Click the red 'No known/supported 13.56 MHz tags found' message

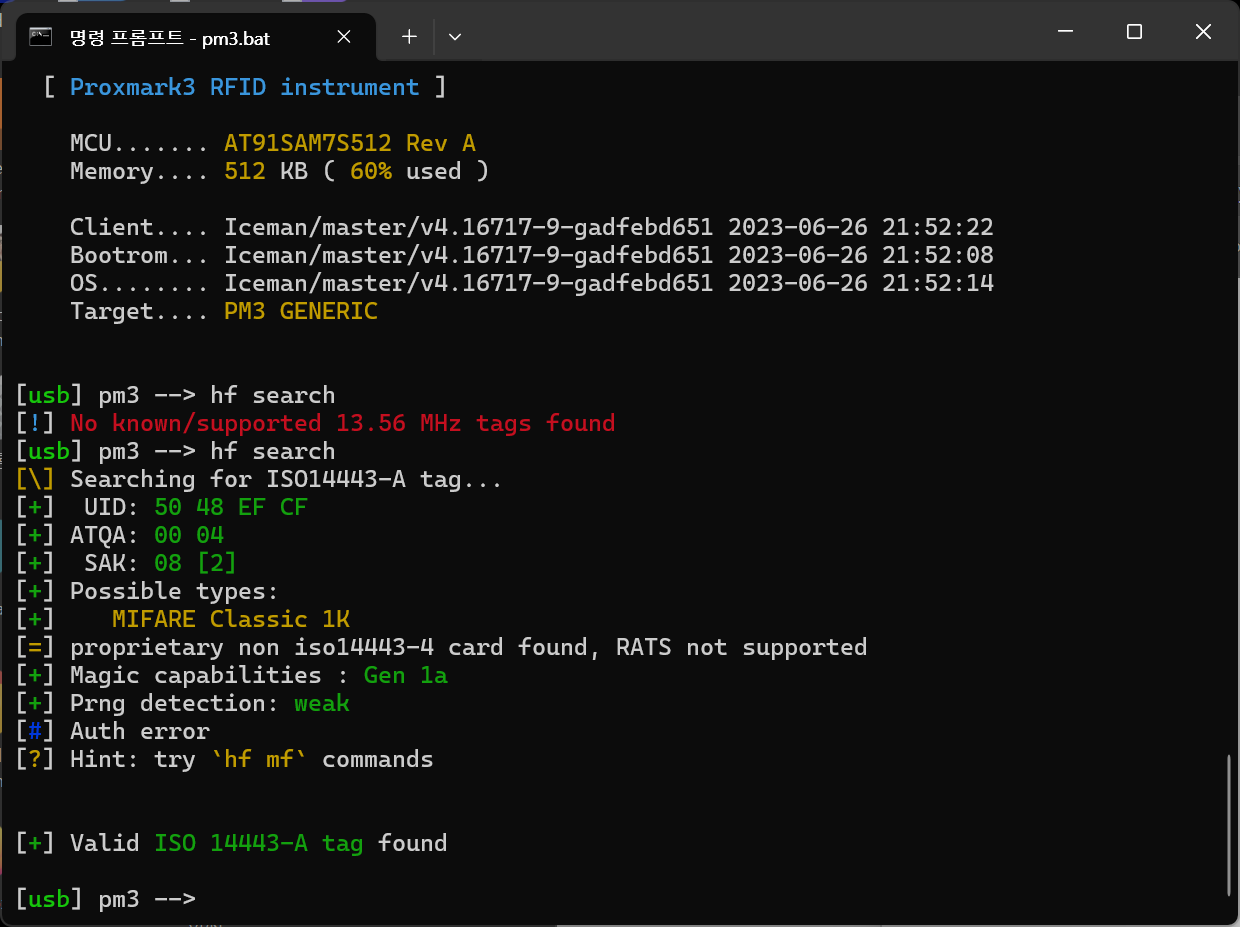point(342,423)
